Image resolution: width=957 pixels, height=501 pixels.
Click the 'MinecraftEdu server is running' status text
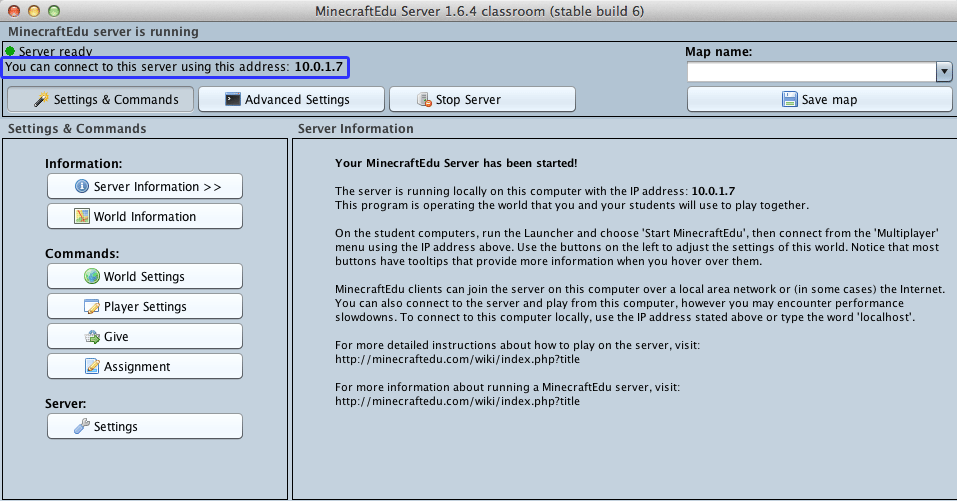coord(103,32)
